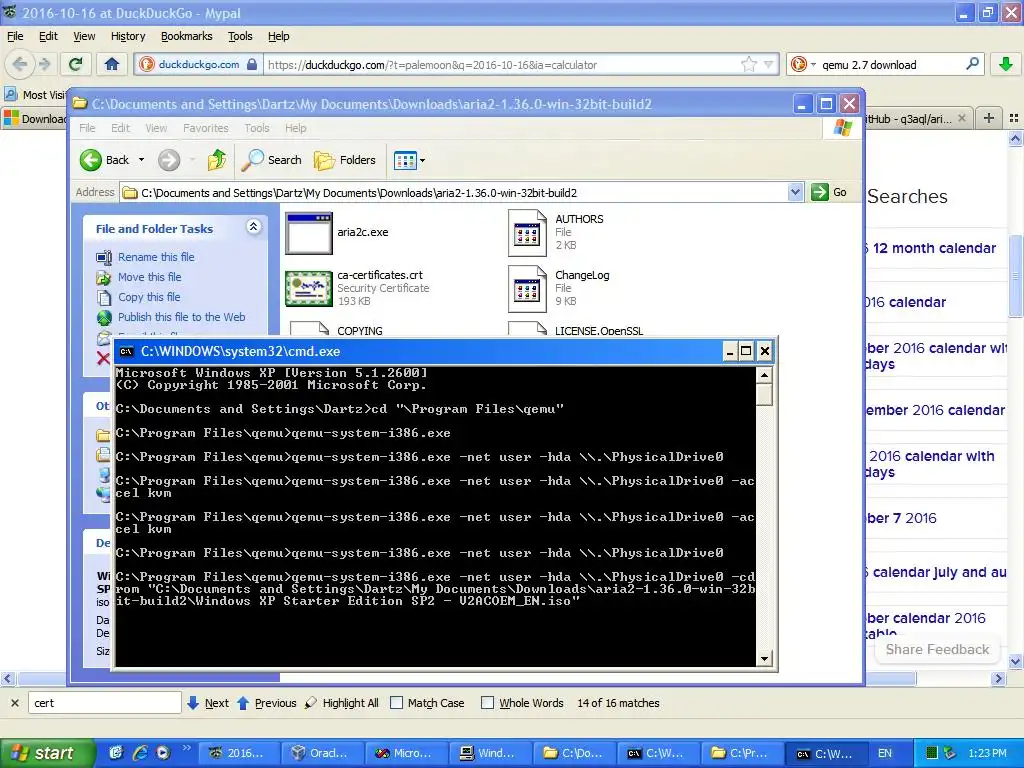This screenshot has width=1024, height=768.
Task: Click Move this file task
Action: click(150, 277)
